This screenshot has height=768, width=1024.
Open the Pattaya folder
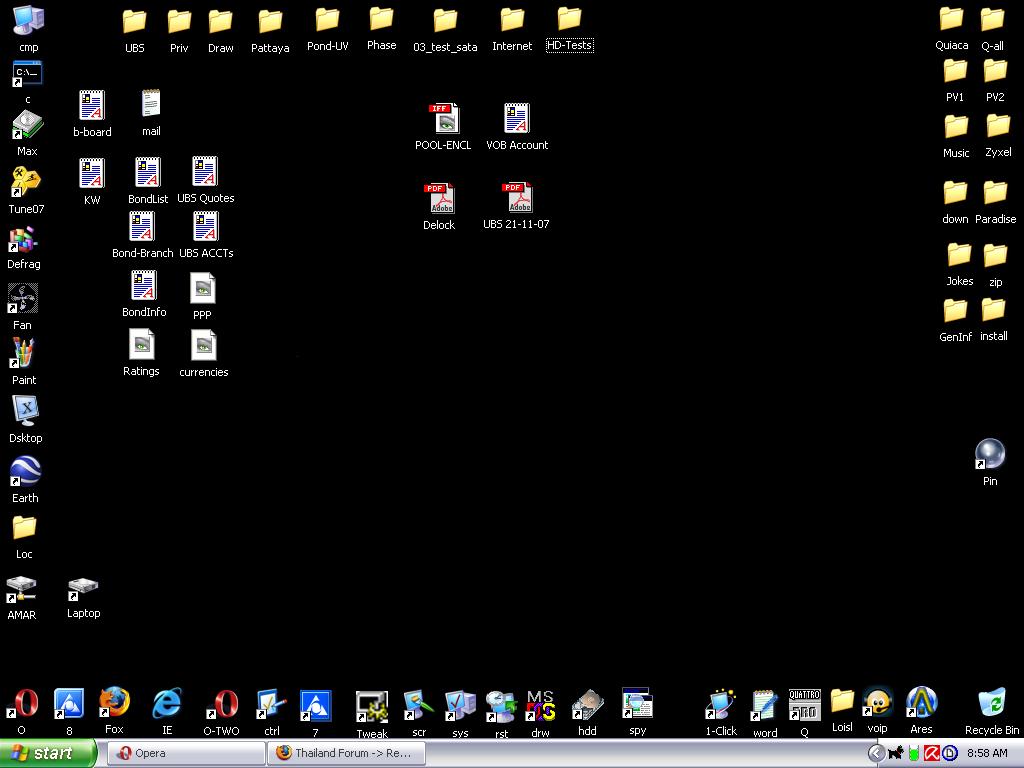pyautogui.click(x=270, y=22)
